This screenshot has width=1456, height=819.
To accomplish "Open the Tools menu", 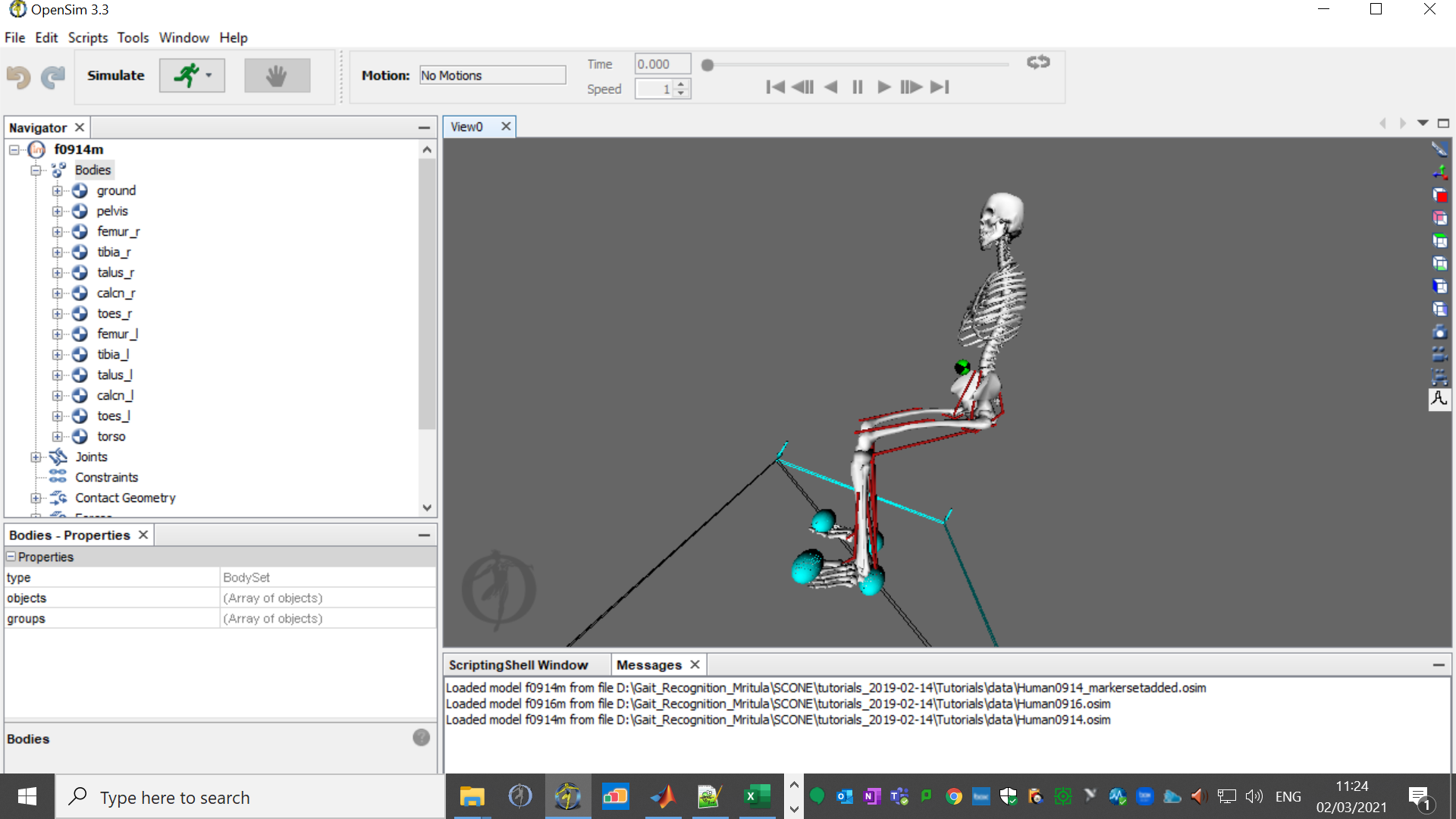I will click(133, 37).
